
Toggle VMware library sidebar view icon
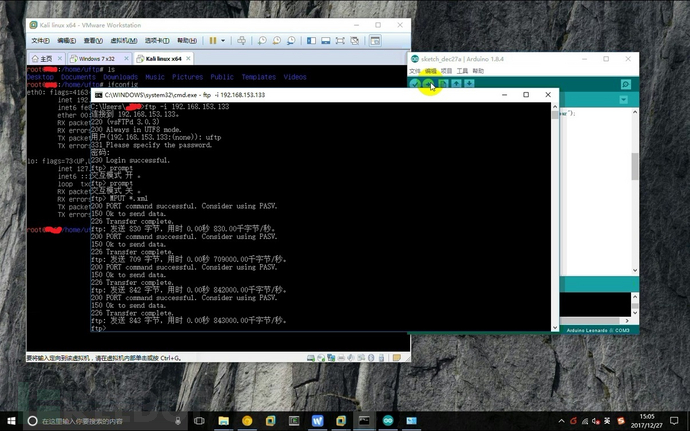[x=311, y=41]
